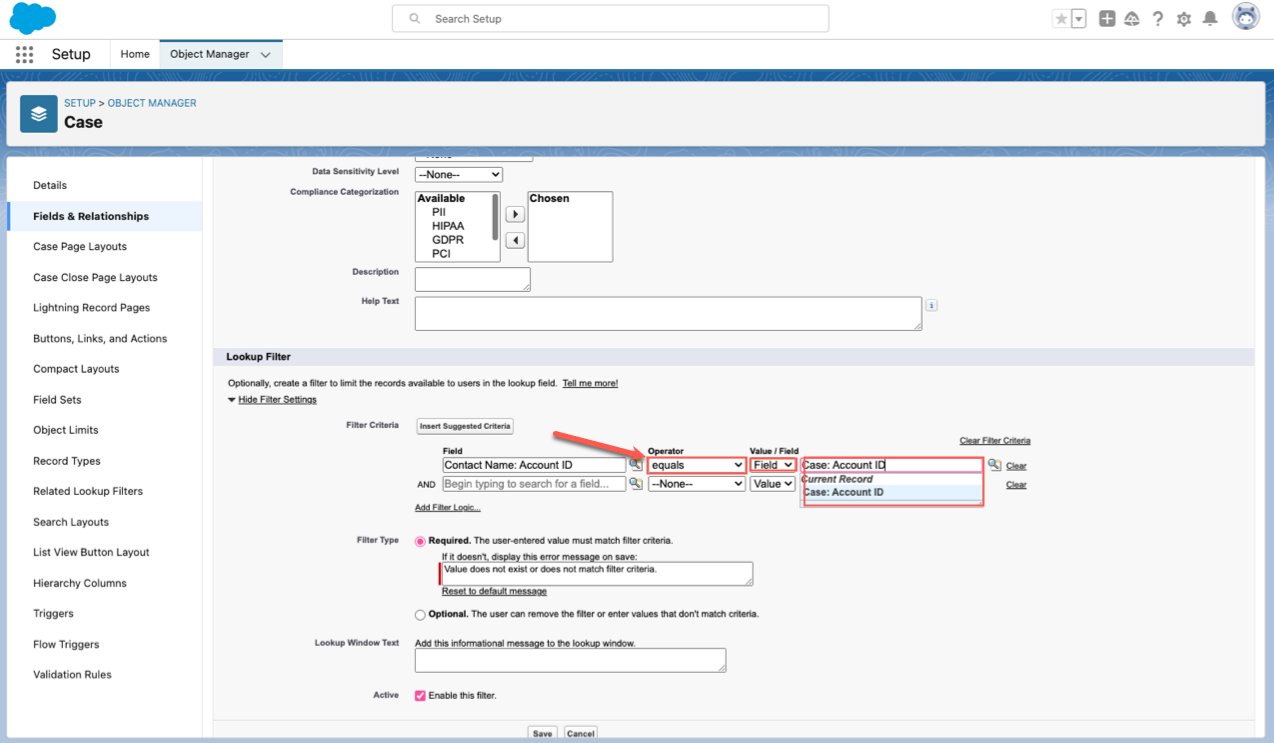Go to the Home tab
Image resolution: width=1274 pixels, height=743 pixels.
click(135, 54)
